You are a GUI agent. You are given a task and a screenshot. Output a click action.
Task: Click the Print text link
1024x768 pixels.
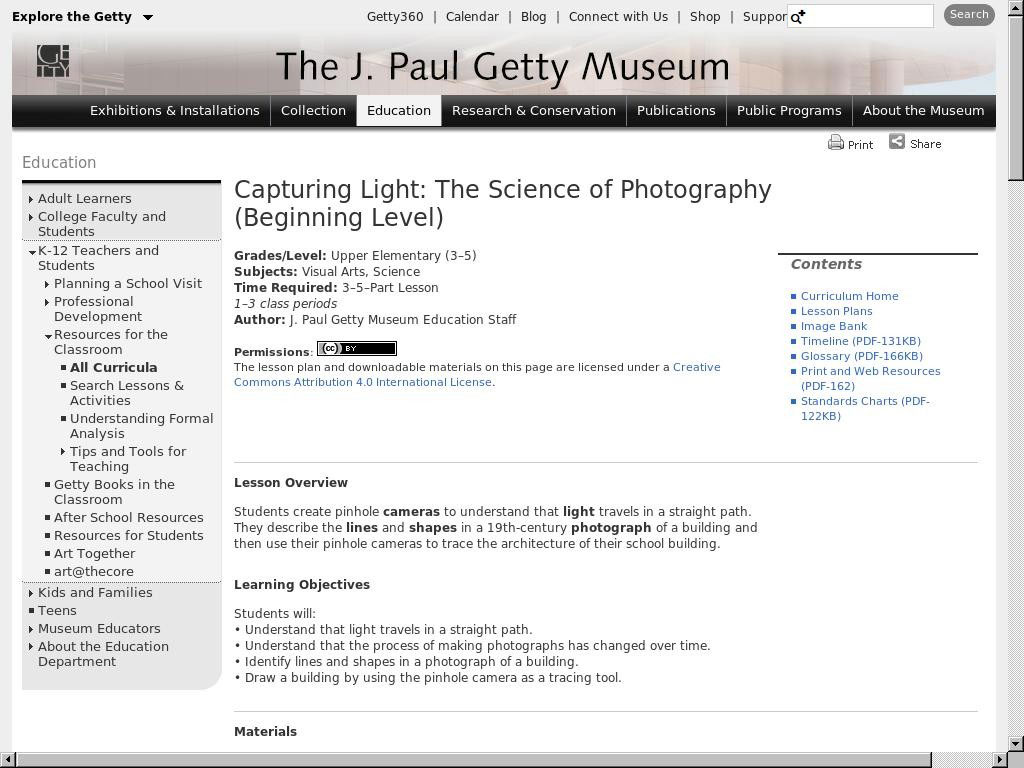(860, 145)
